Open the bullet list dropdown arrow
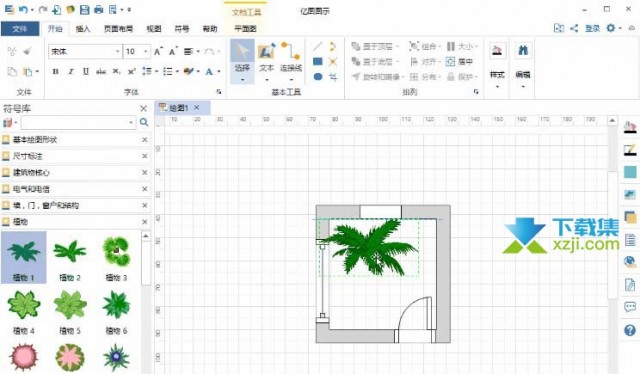Viewport: 640px width, 374px height. [177, 72]
